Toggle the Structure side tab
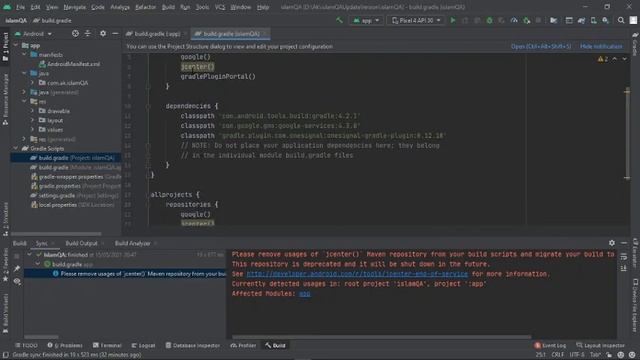 (5, 219)
